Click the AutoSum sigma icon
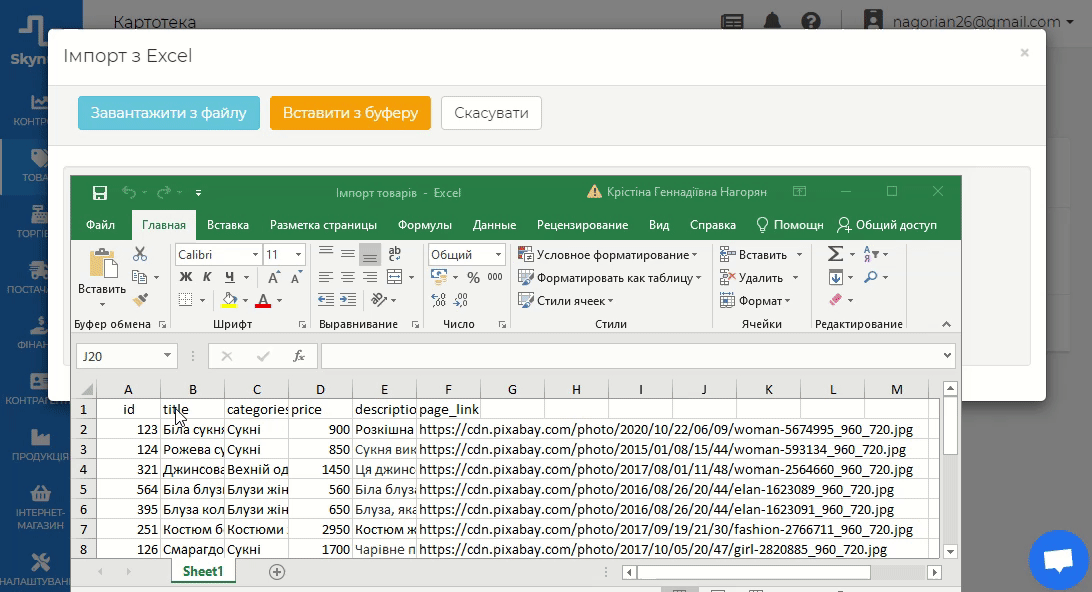Viewport: 1092px width, 592px height. pos(836,254)
